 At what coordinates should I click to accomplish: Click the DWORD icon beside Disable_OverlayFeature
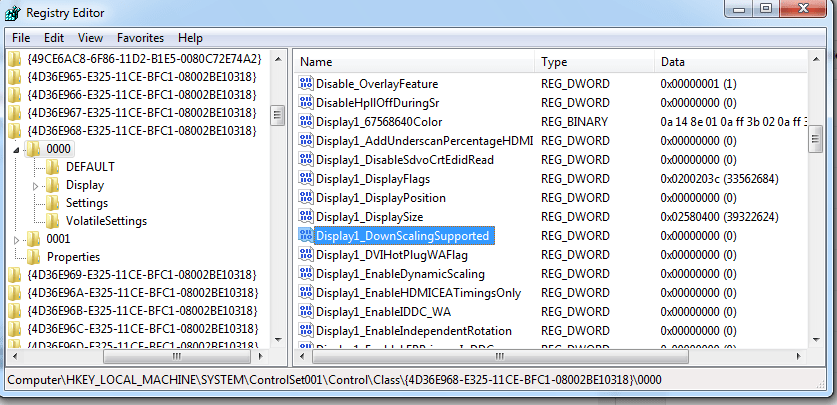coord(306,84)
